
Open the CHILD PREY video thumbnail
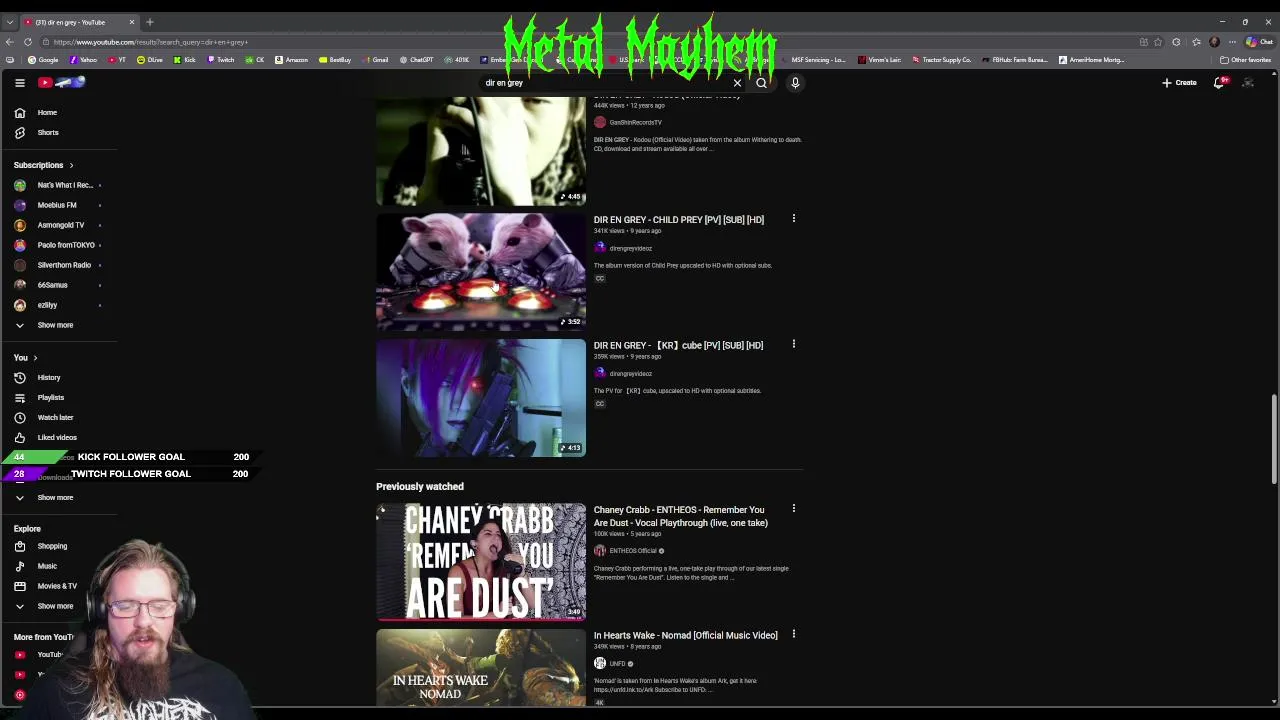pos(481,272)
